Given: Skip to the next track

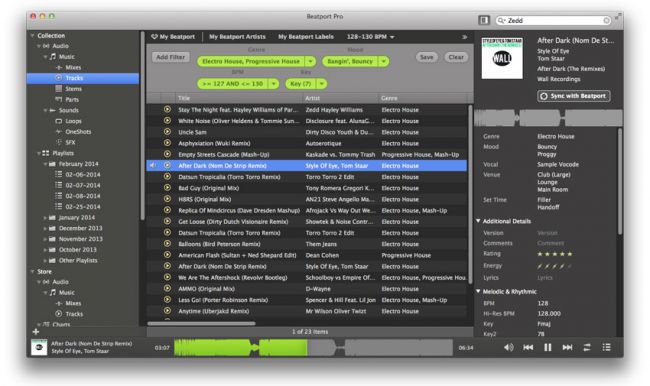Looking at the screenshot, I should pyautogui.click(x=567, y=347).
